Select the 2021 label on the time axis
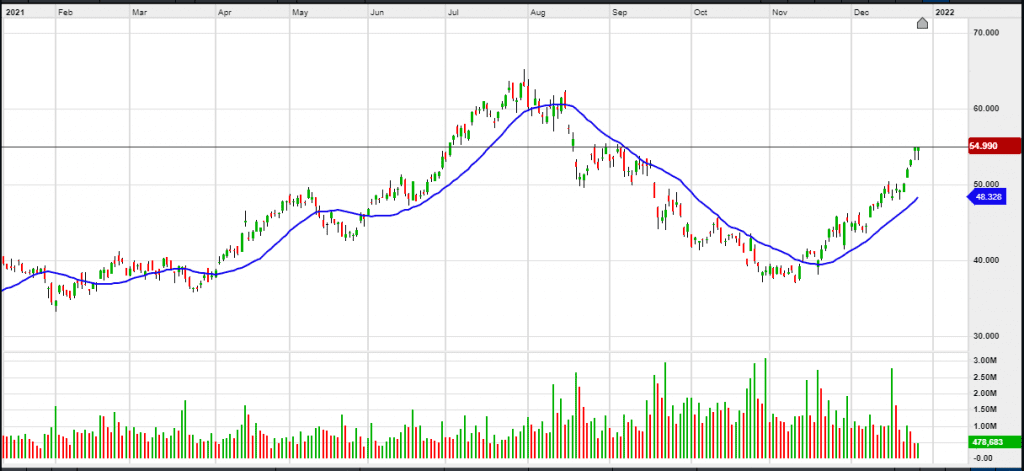This screenshot has height=471, width=1024. coord(16,14)
